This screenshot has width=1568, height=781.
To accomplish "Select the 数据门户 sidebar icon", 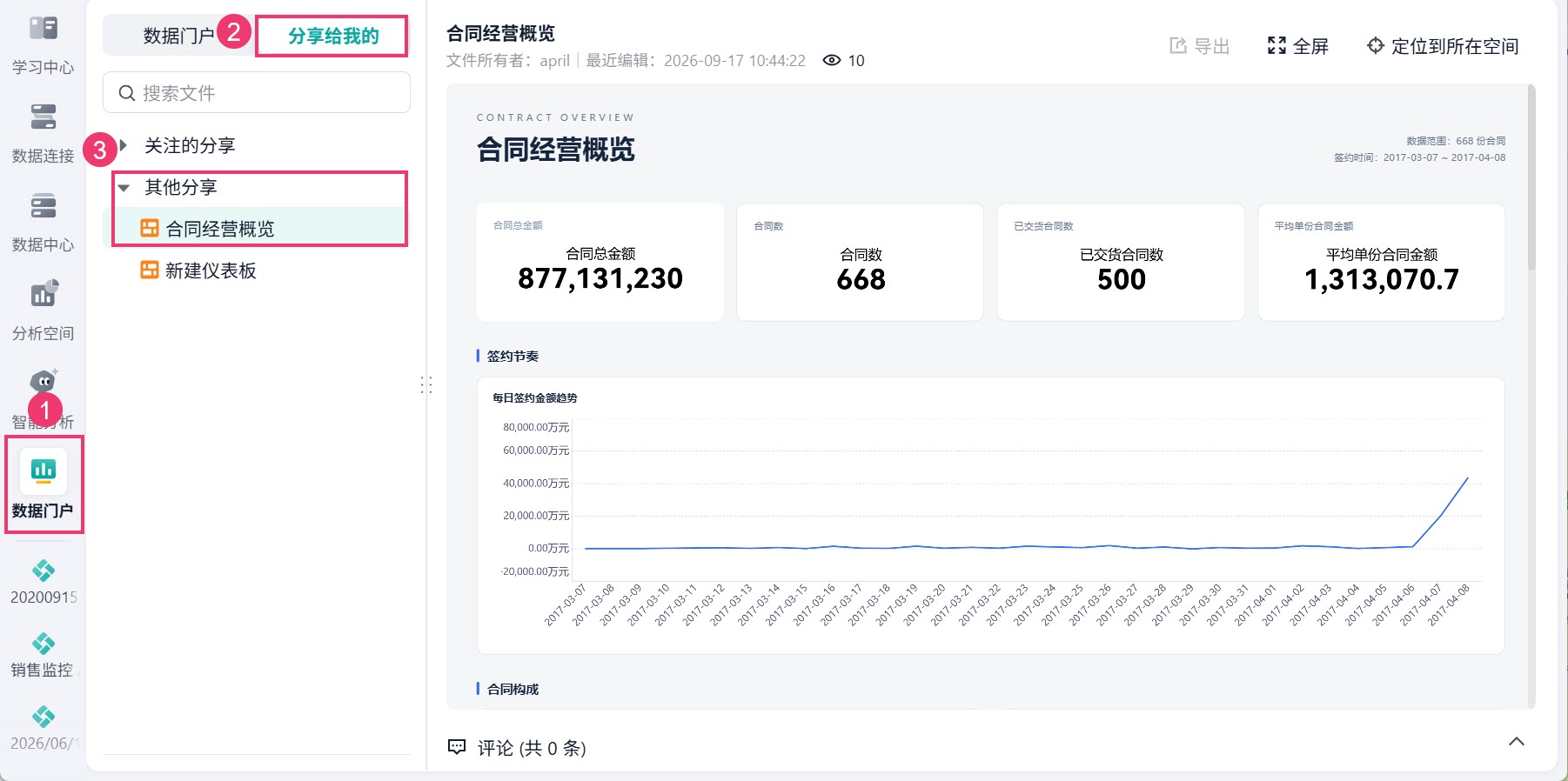I will point(44,471).
